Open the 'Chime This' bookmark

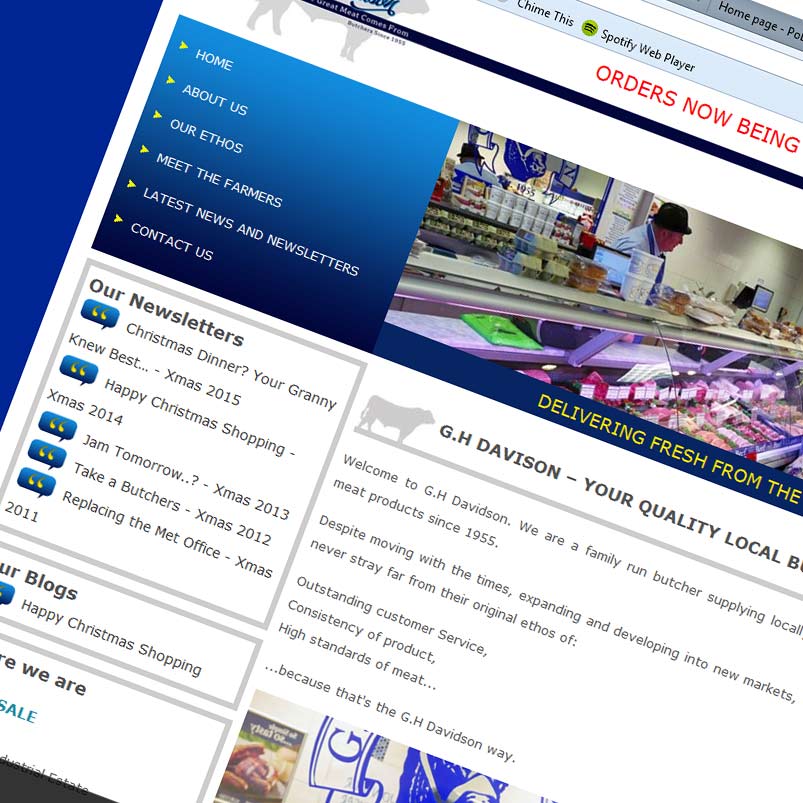545,12
